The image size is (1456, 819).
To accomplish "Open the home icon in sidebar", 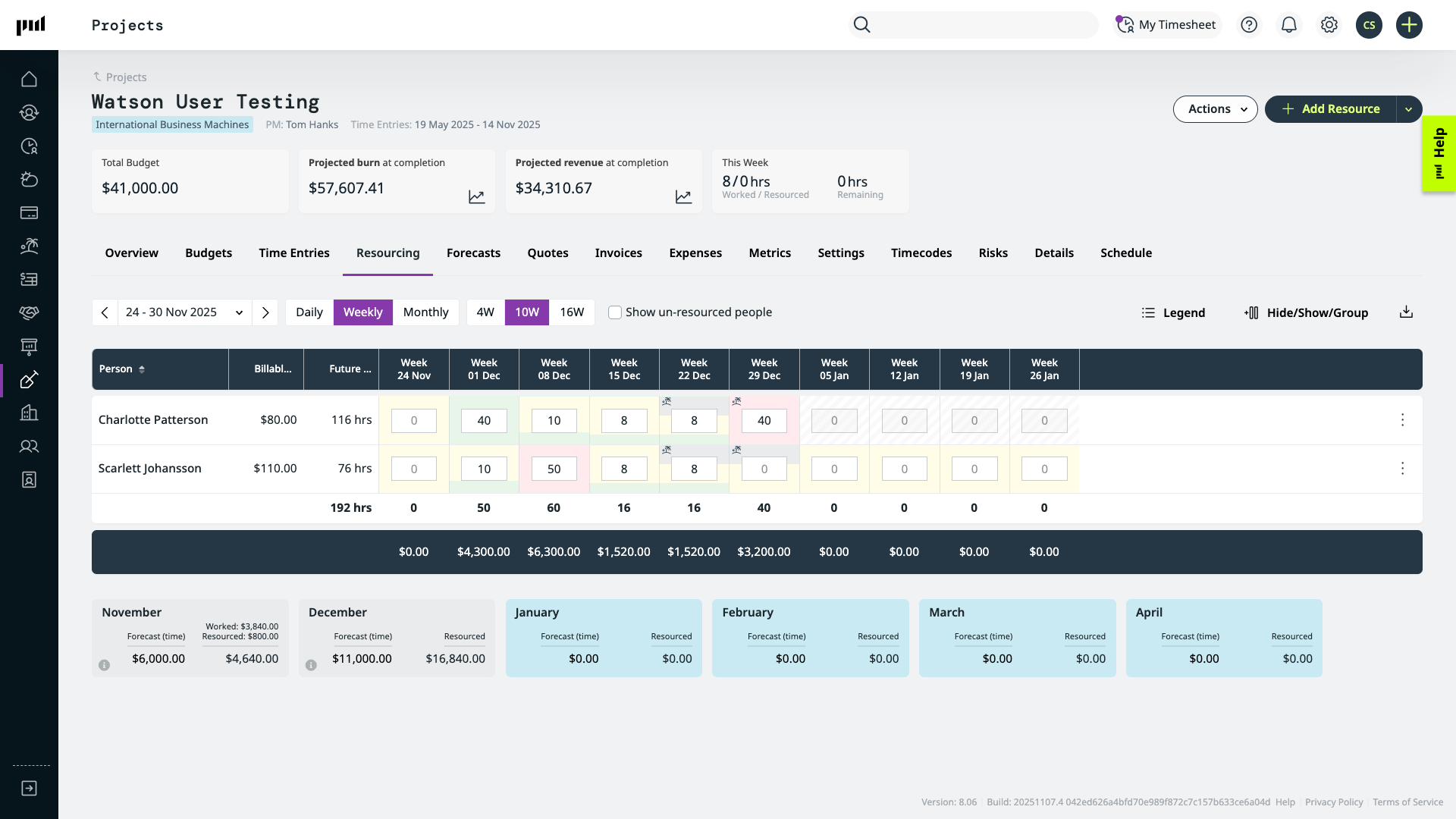I will [x=29, y=79].
